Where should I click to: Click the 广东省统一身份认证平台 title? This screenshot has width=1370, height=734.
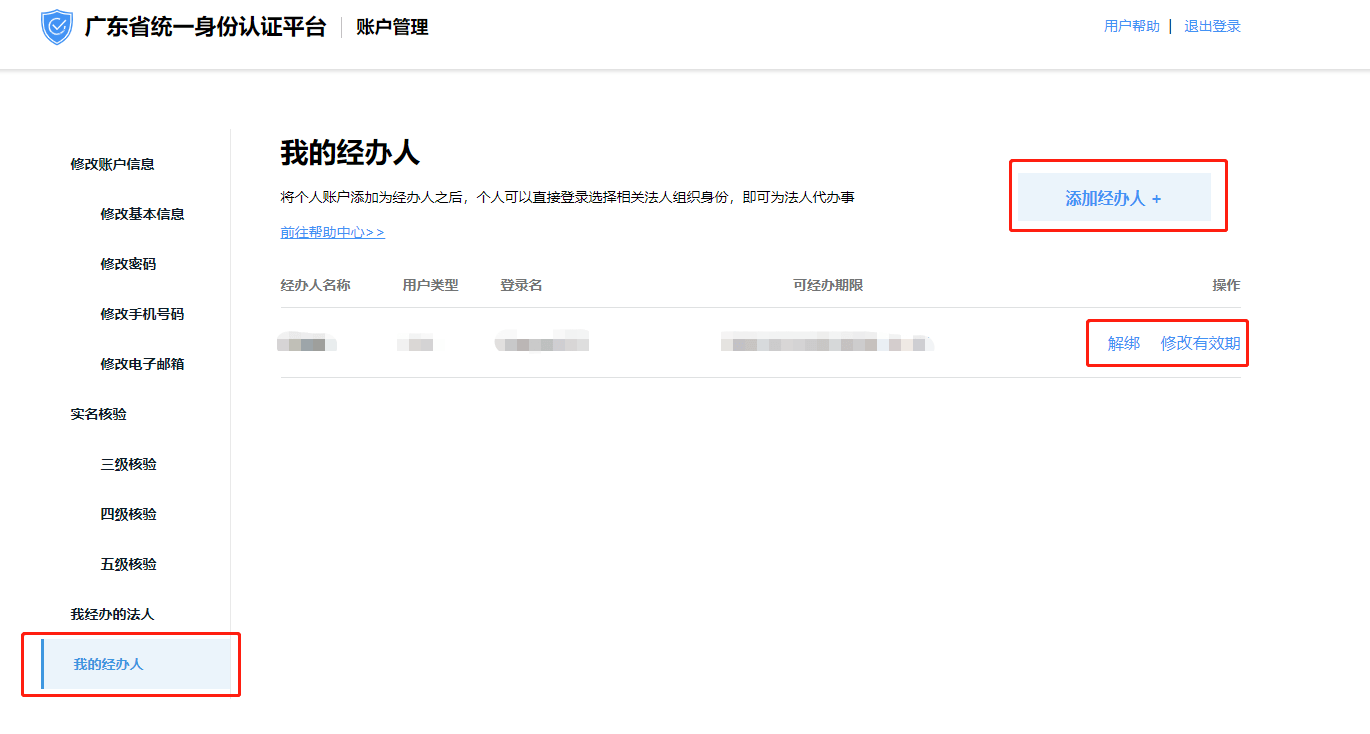(x=205, y=28)
